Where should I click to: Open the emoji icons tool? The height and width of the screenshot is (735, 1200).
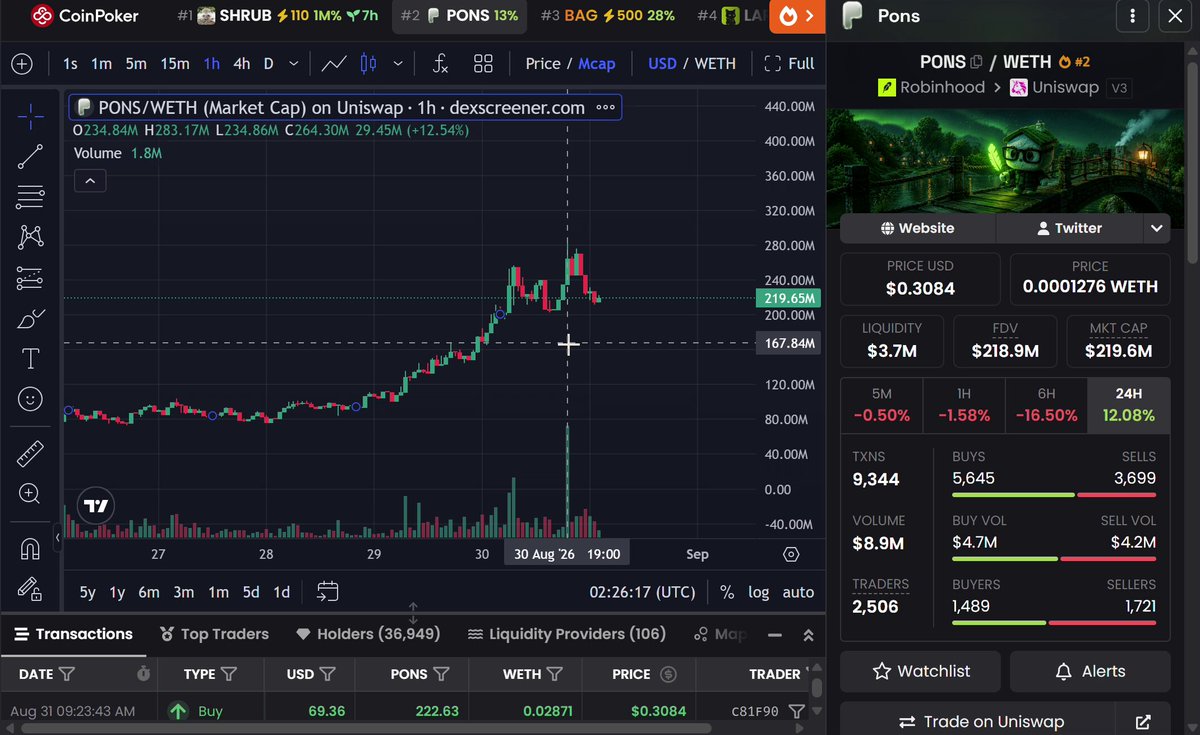(x=30, y=400)
